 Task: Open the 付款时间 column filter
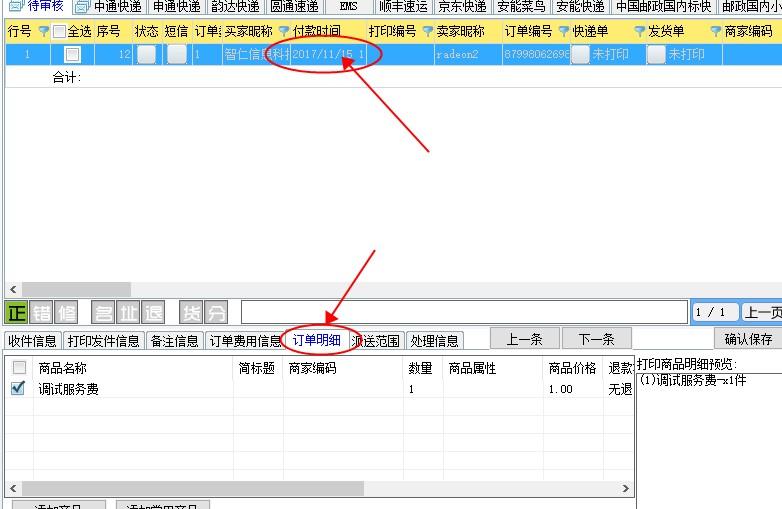pos(284,32)
